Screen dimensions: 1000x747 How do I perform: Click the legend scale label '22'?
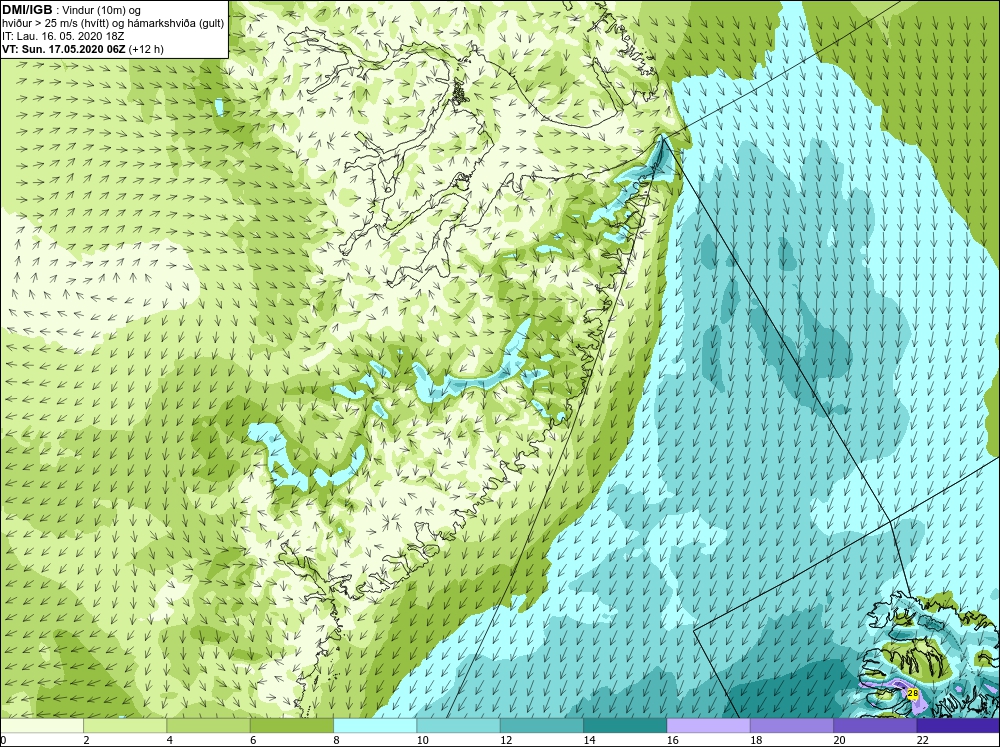tap(922, 740)
